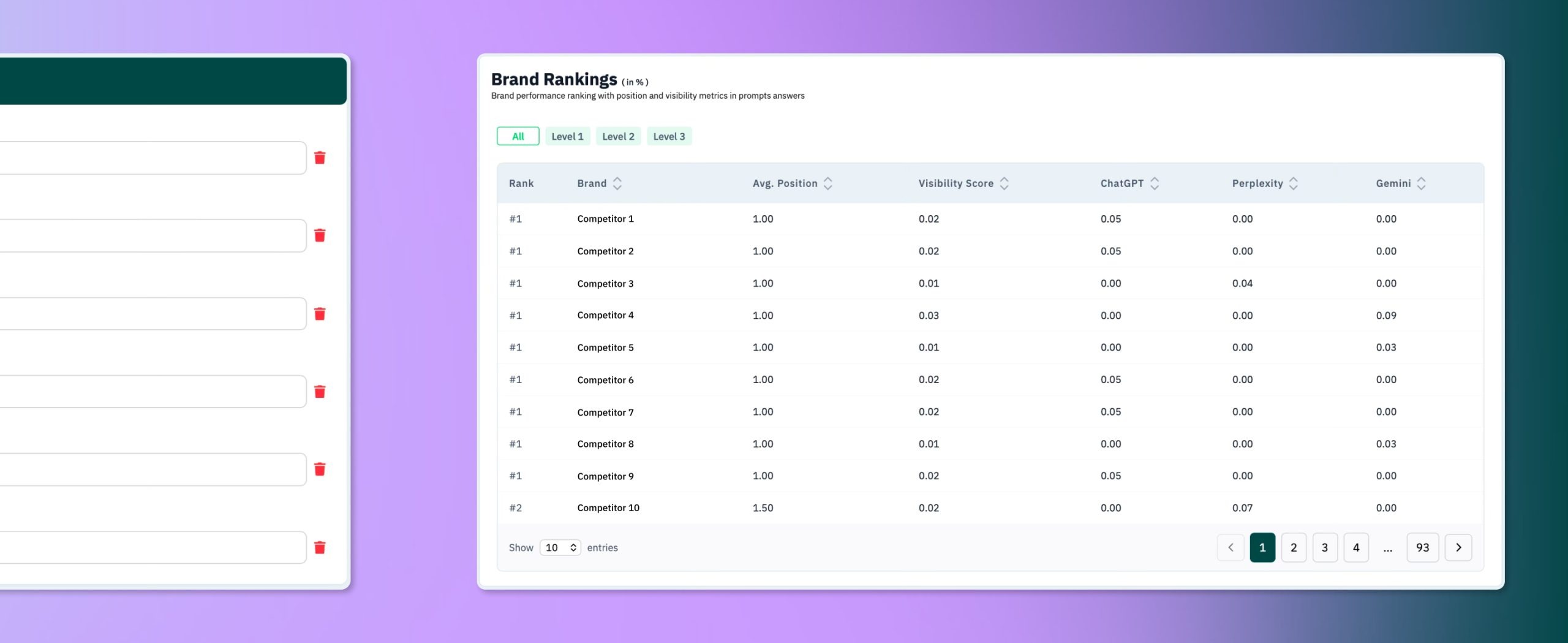Switch to the Level 1 filter
The width and height of the screenshot is (1568, 643).
(568, 136)
